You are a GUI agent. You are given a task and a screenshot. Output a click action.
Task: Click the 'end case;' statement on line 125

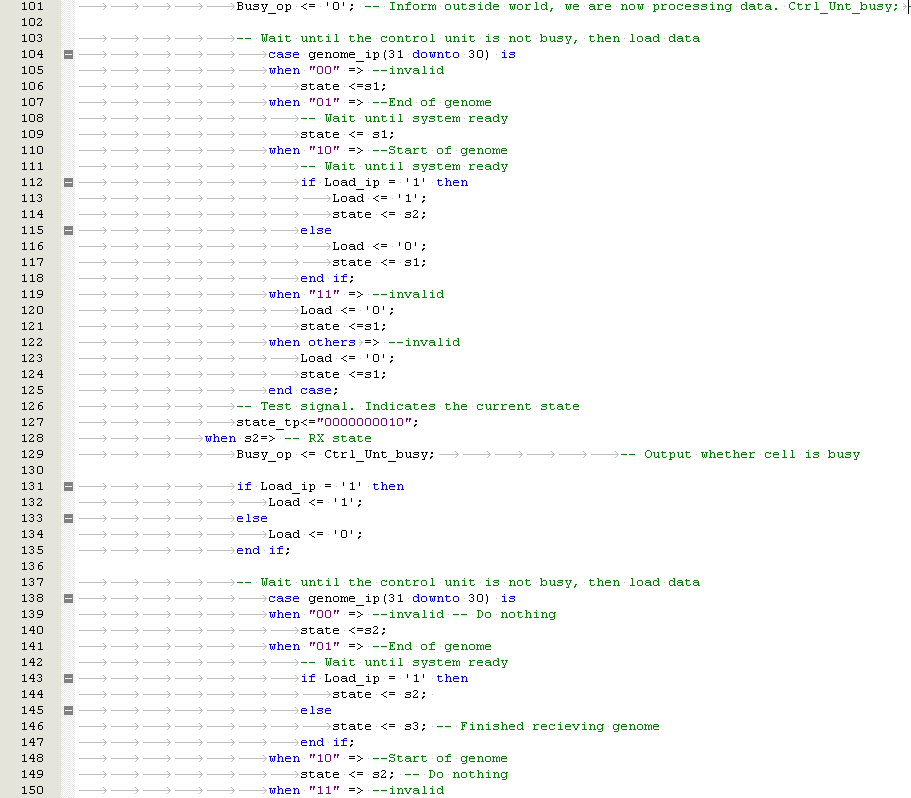tap(303, 390)
